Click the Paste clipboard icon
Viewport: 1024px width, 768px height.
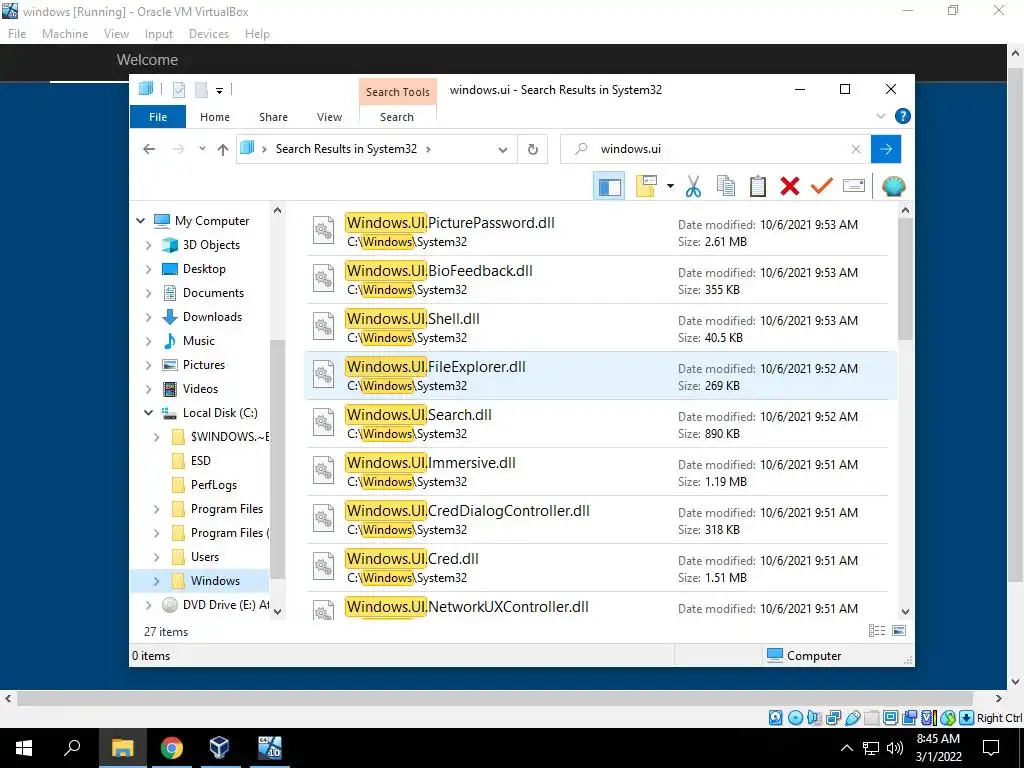(758, 187)
